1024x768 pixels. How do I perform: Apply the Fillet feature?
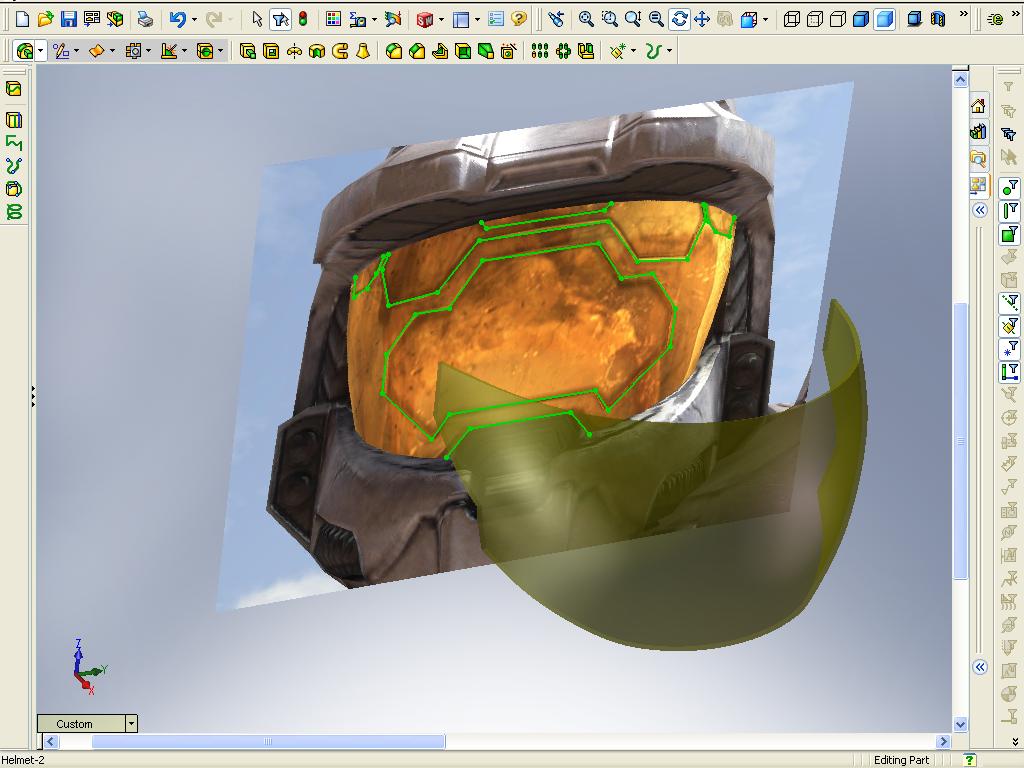click(394, 50)
